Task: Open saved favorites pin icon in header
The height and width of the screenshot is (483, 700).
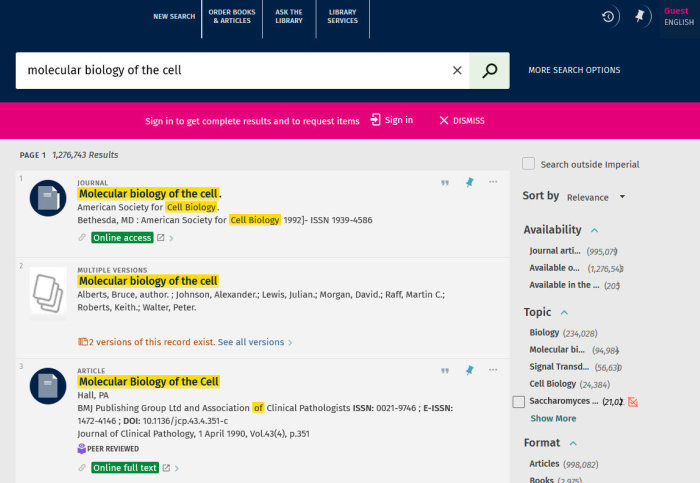Action: pos(641,17)
